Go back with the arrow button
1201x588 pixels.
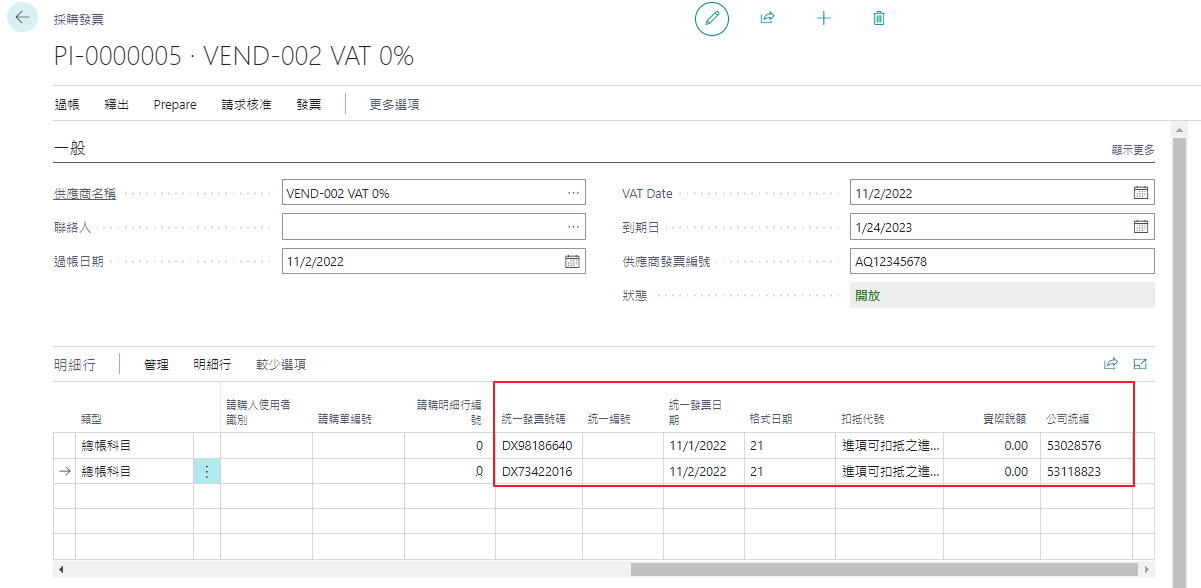pyautogui.click(x=22, y=18)
